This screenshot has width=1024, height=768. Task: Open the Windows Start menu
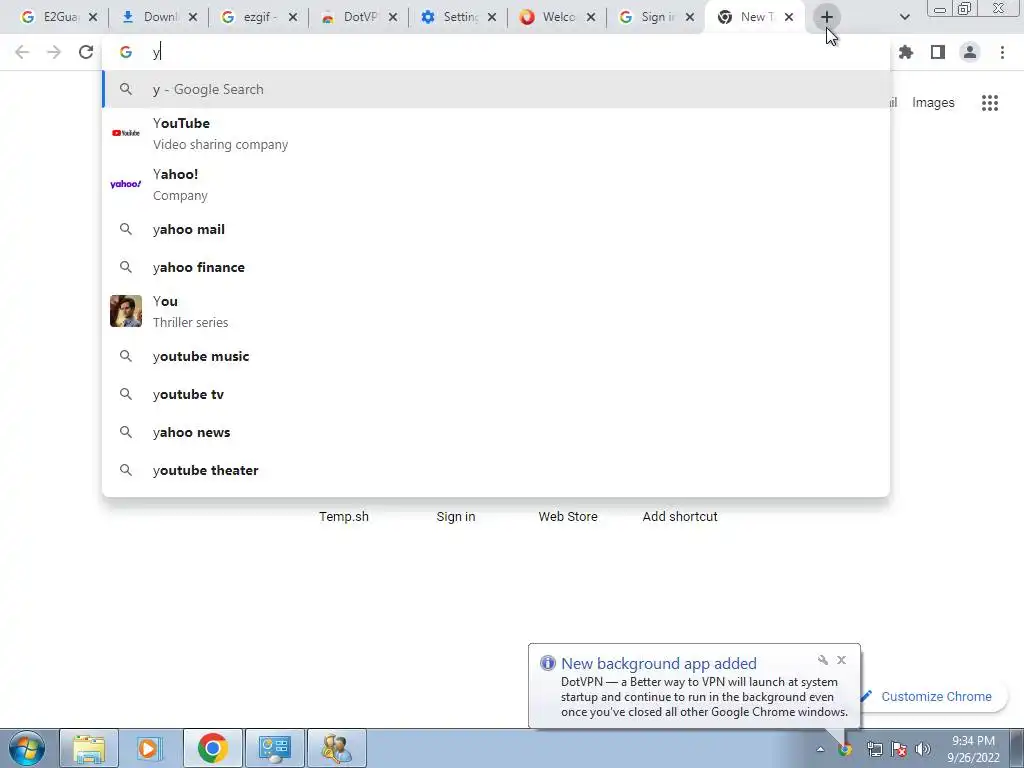26,748
